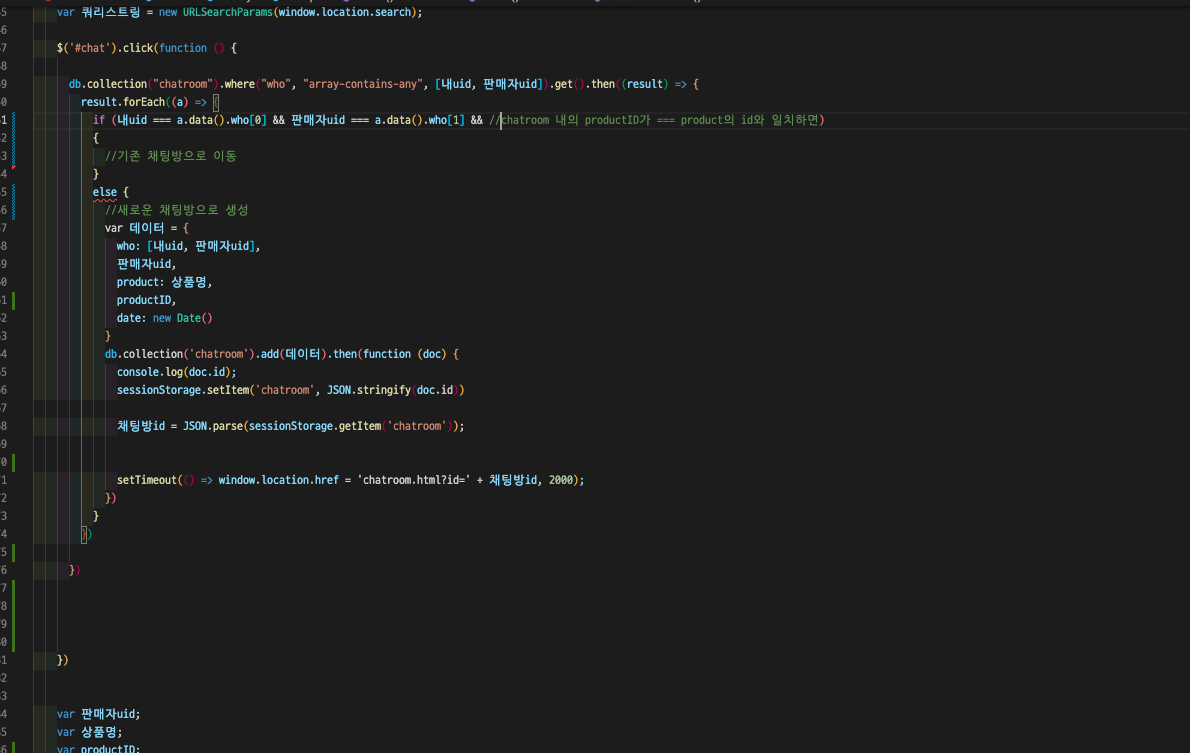
Task: Place cursor in the '#chat' selector string
Action: [88, 48]
